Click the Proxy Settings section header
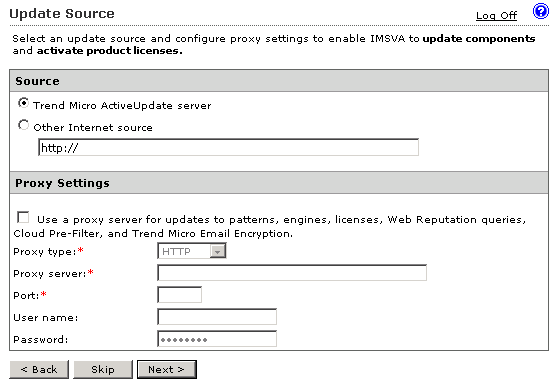 (279, 183)
